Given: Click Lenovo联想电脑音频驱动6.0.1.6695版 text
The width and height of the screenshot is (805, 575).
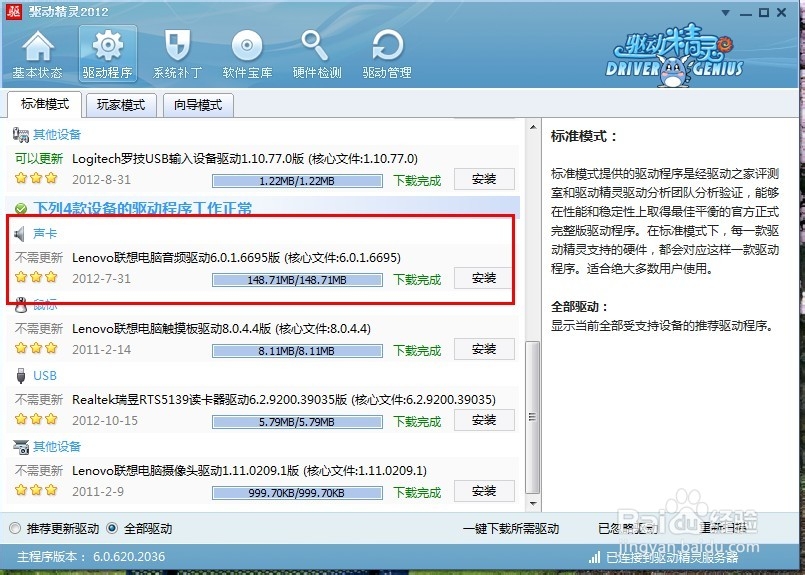Looking at the screenshot, I should coord(176,257).
